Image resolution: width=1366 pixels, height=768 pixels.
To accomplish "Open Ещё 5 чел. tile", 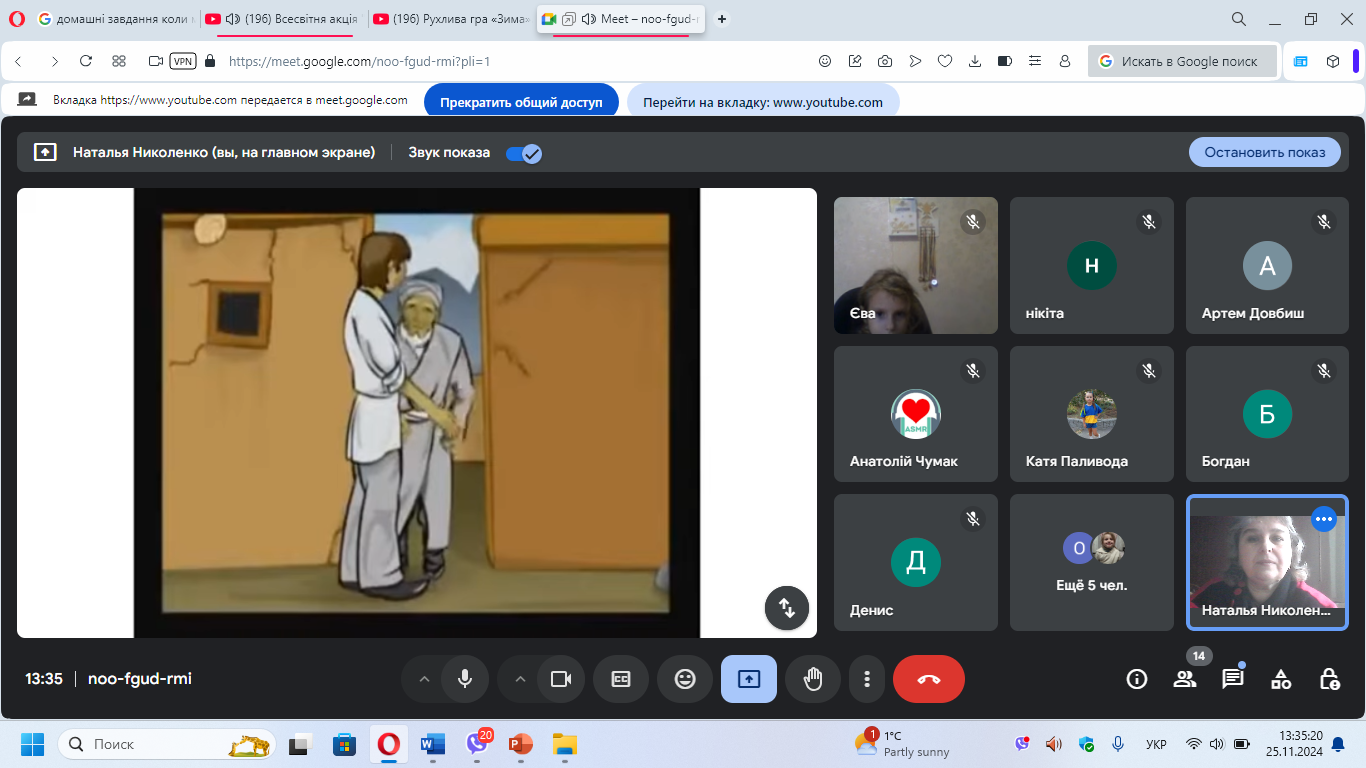I will [x=1092, y=562].
